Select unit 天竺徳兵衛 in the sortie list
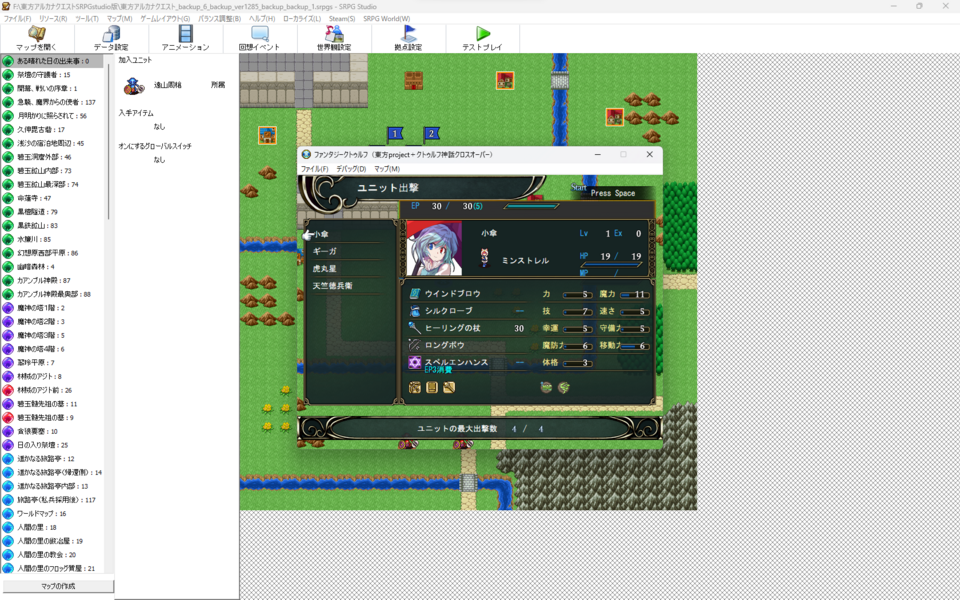Screen dimensions: 960x600 (332, 286)
